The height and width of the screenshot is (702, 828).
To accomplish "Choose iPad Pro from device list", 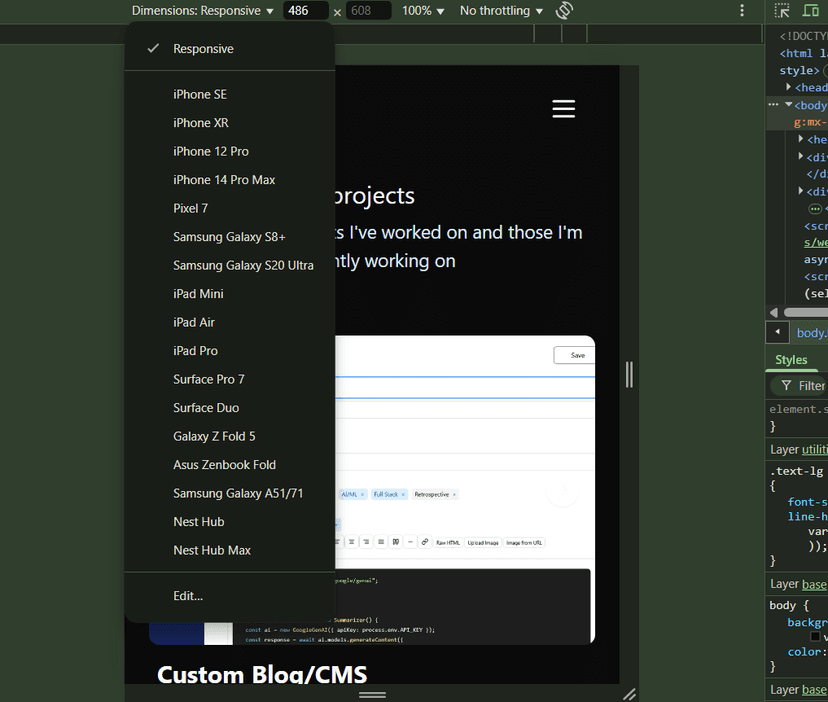I will click(x=230, y=351).
